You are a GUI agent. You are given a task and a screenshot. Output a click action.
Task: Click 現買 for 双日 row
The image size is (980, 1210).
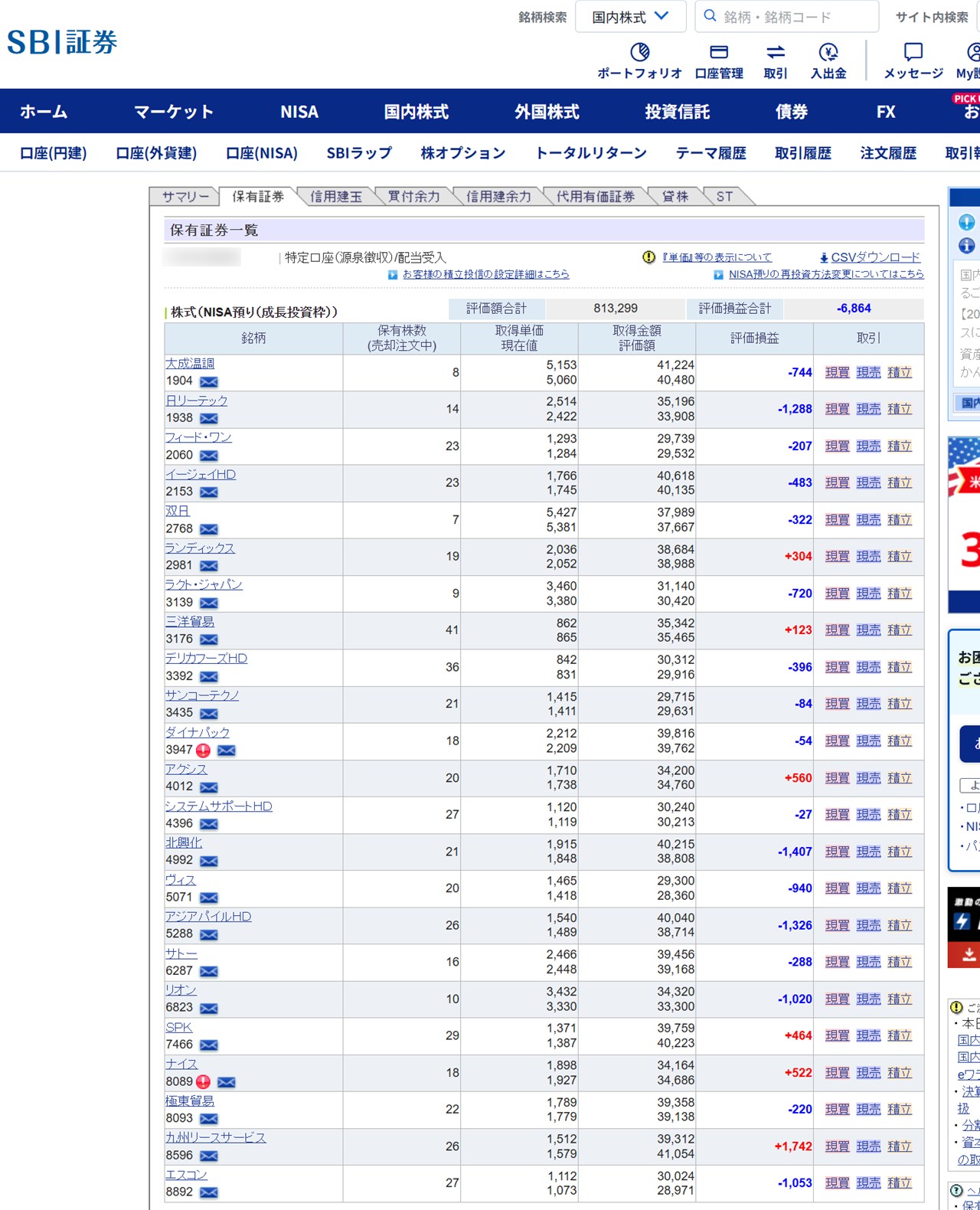click(838, 520)
